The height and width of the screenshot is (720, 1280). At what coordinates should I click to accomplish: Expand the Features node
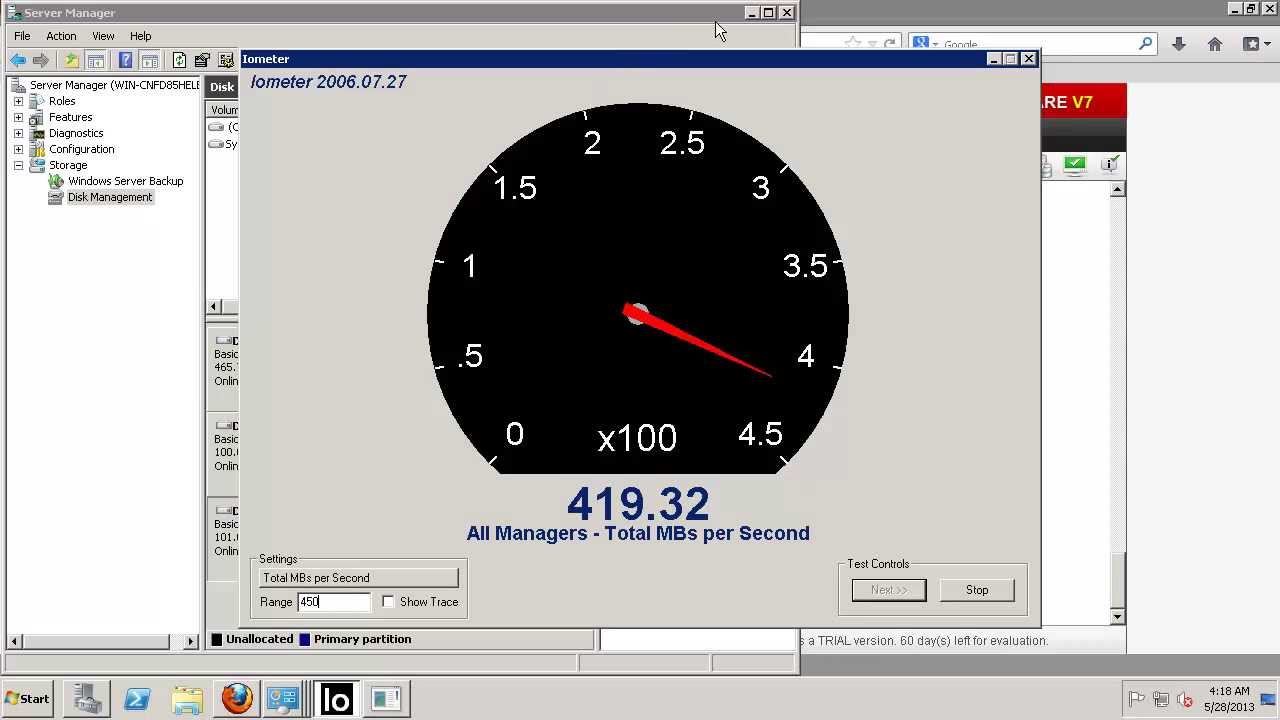coord(18,117)
